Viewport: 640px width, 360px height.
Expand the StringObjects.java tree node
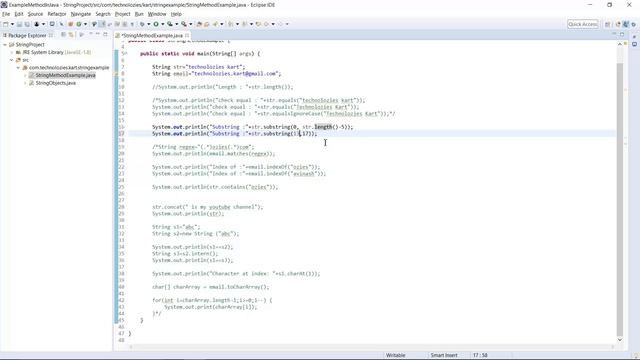[25, 83]
